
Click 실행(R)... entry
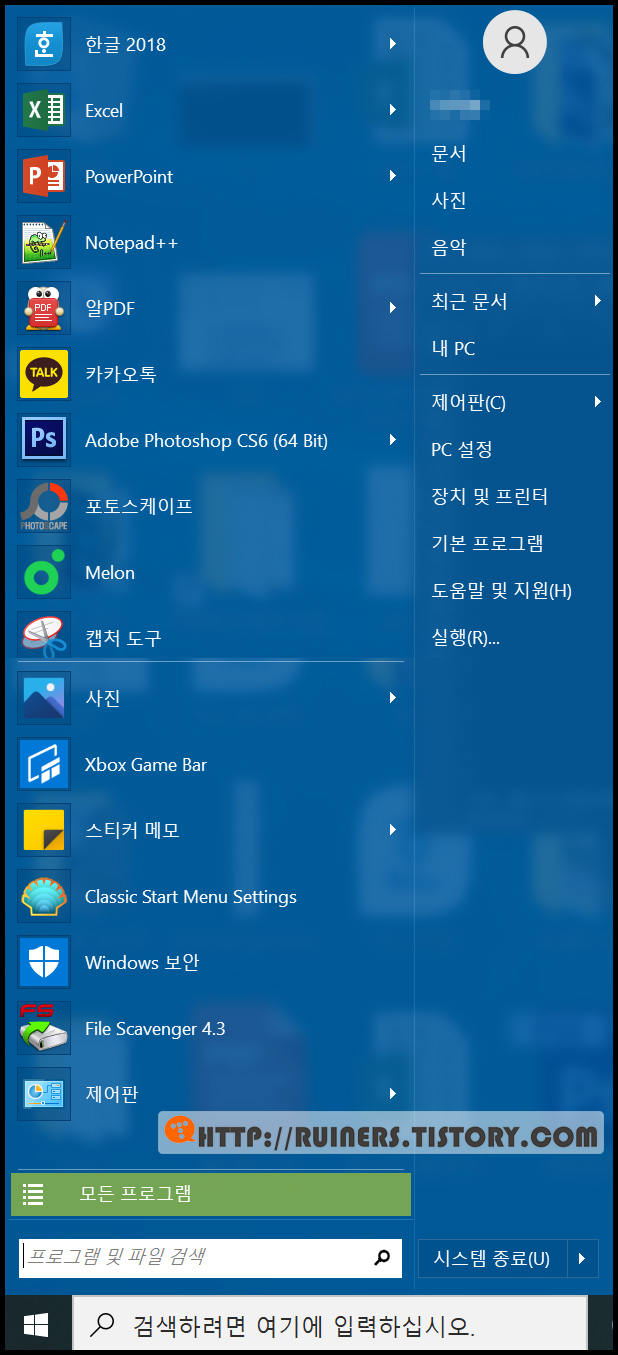(x=465, y=637)
